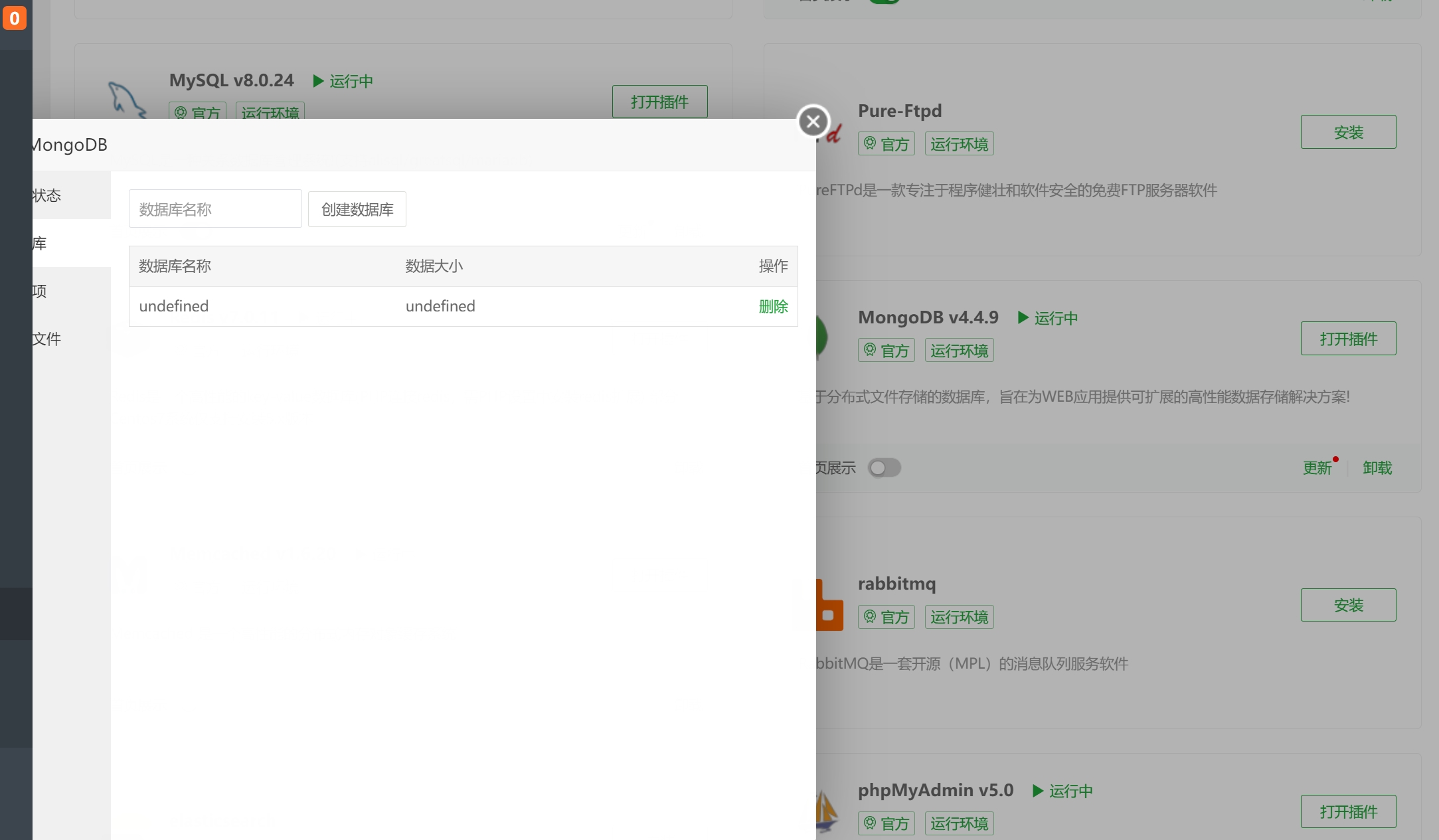Click the orange 0 notification badge
This screenshot has width=1439, height=840.
click(14, 18)
